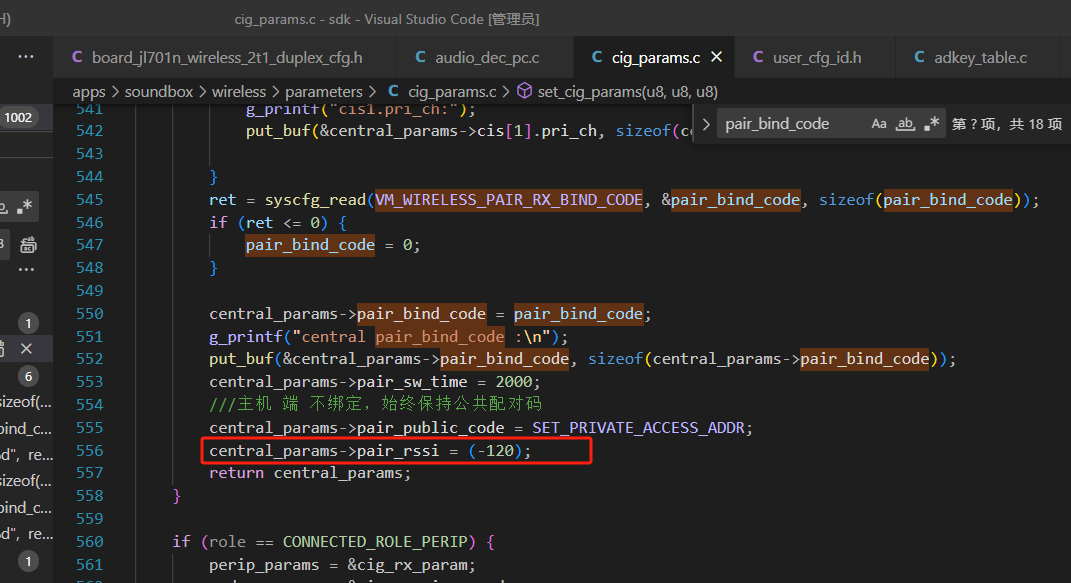Dismiss the sidebar search result with X
The height and width of the screenshot is (583, 1071).
point(26,349)
